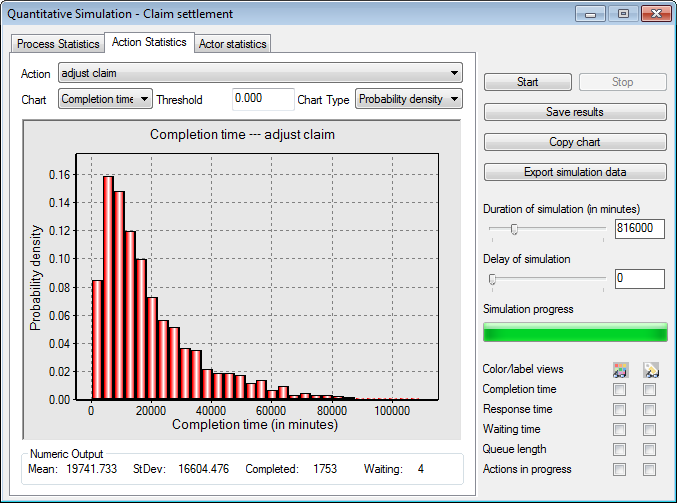Click the Copy chart button
This screenshot has height=503, width=677.
575,142
